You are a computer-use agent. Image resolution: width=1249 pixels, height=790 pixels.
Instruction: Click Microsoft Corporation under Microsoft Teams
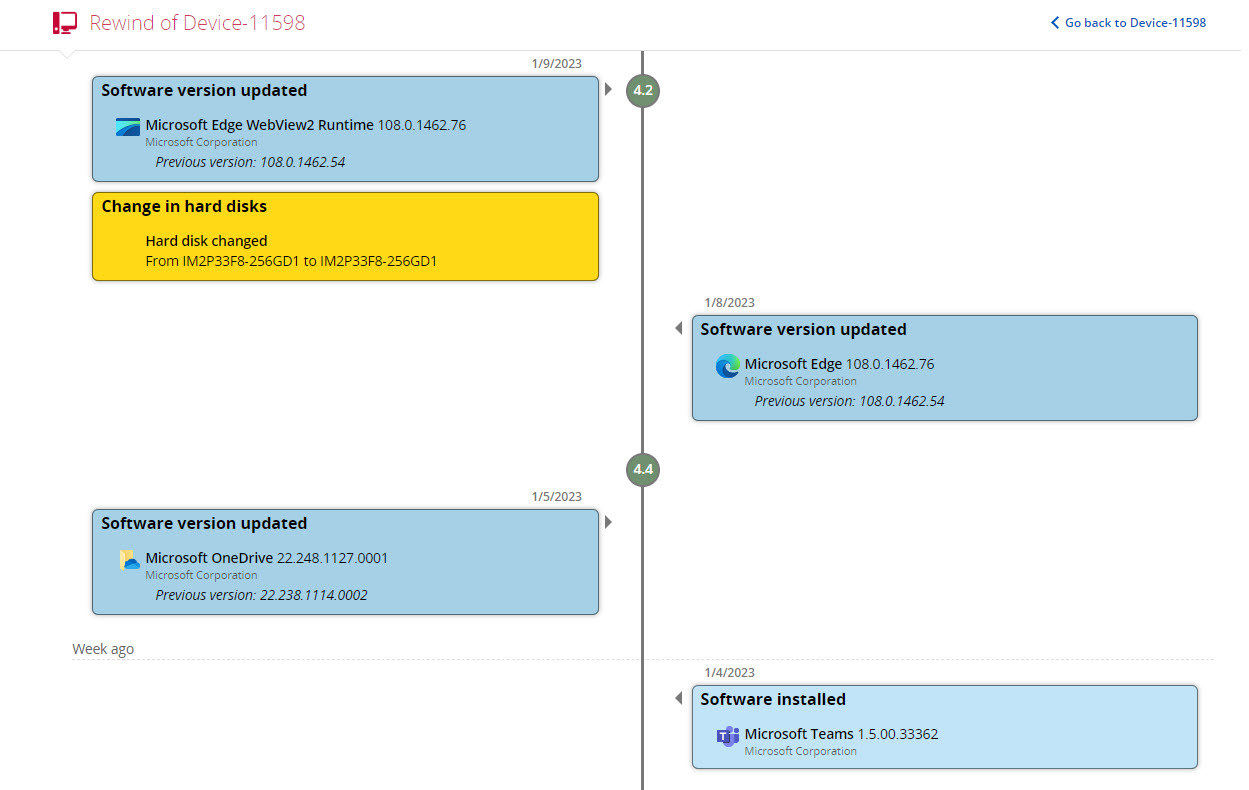point(801,751)
